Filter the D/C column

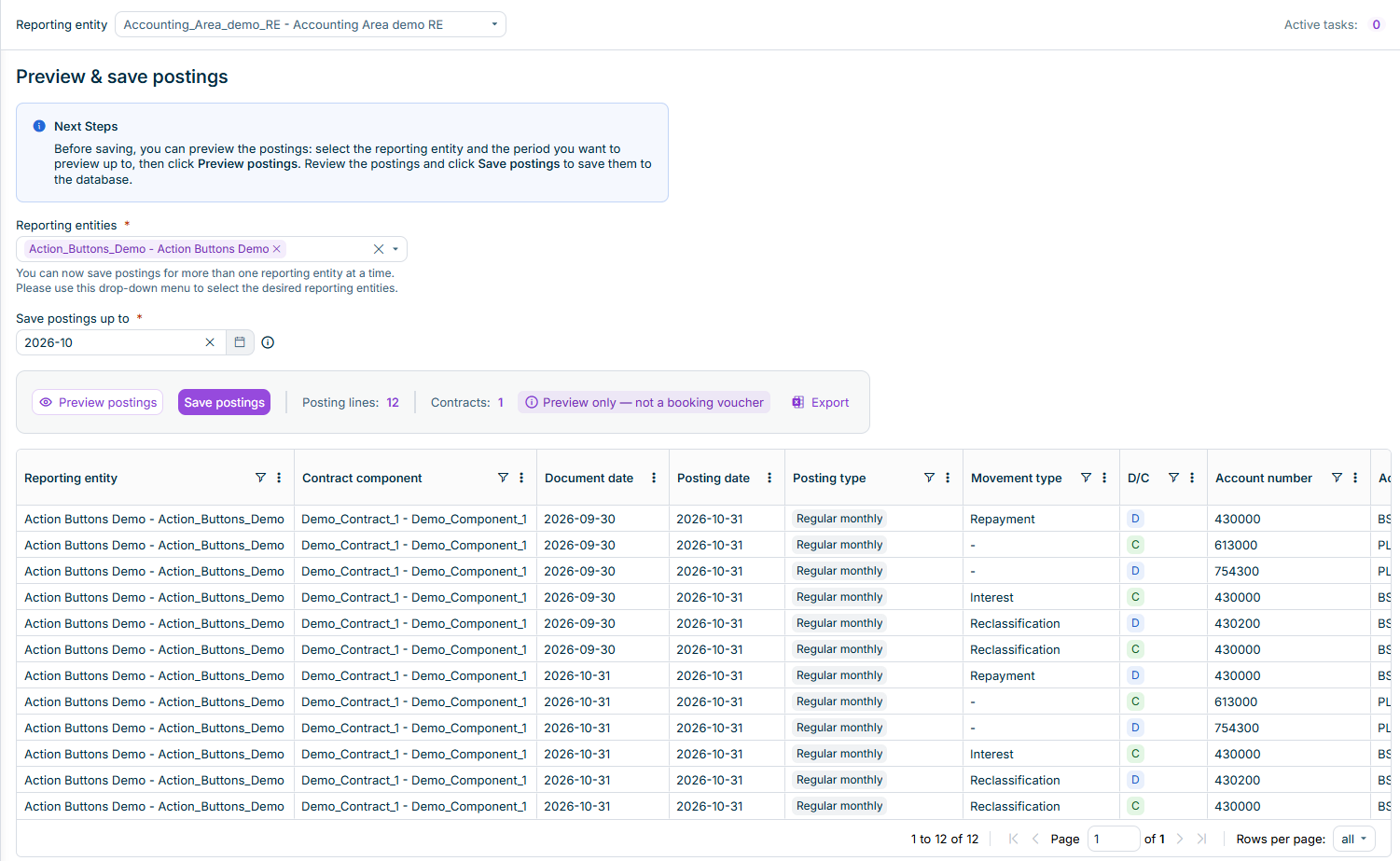(1173, 478)
